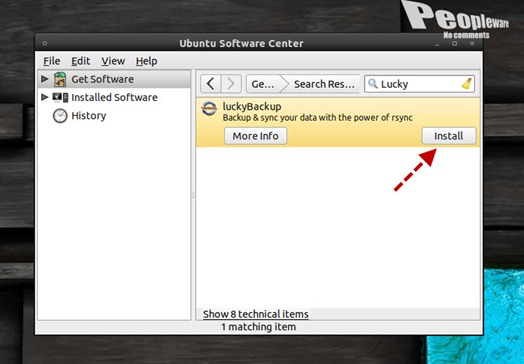Screen dimensions: 524x364
Task: Open the Edit menu
Action: (x=81, y=61)
